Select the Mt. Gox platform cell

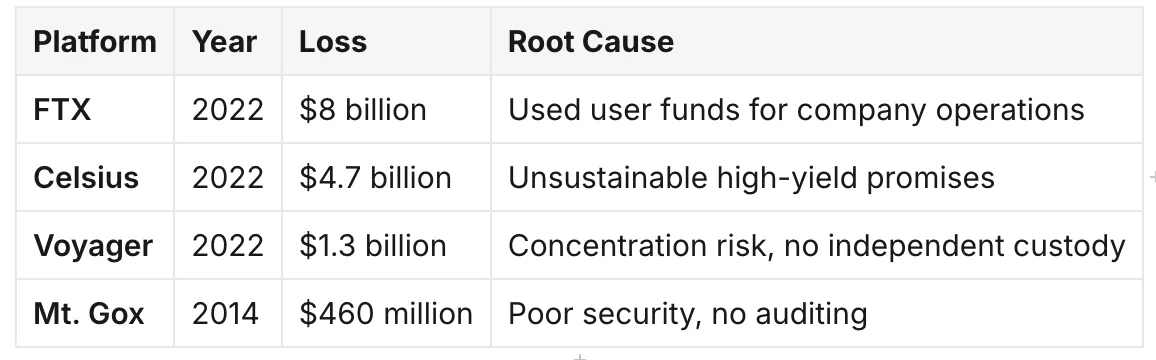[95, 314]
